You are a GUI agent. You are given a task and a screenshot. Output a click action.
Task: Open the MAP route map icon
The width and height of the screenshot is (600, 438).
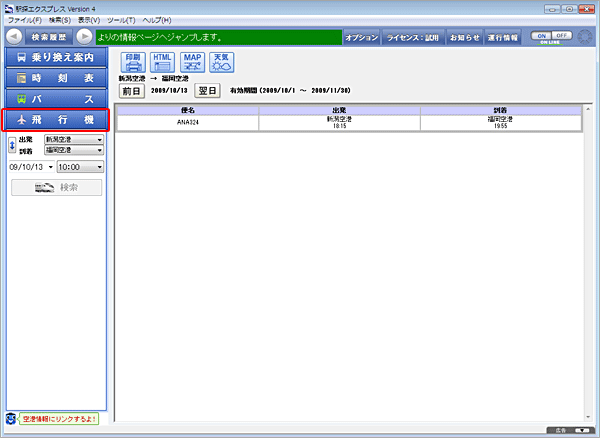(192, 62)
